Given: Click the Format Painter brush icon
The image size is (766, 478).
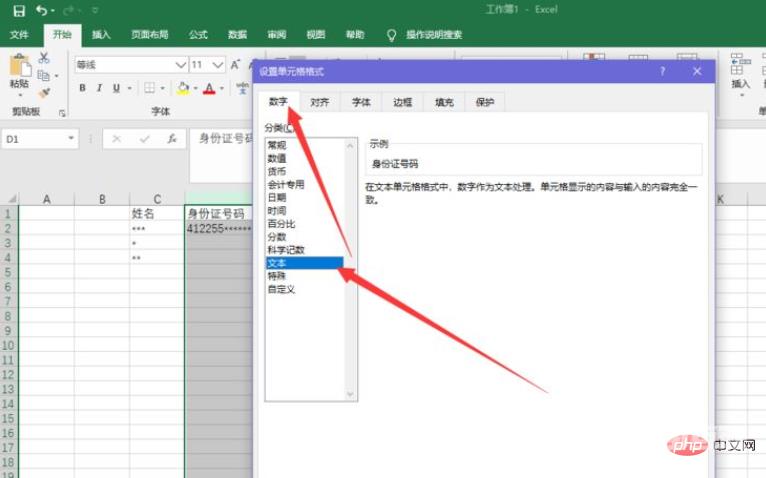Looking at the screenshot, I should 44,92.
